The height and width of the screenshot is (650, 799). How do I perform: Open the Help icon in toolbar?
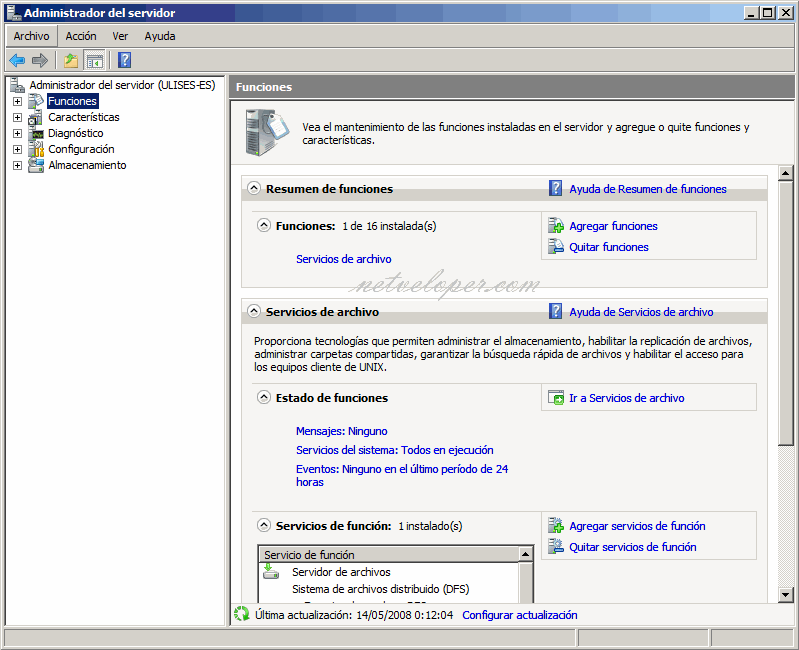(125, 60)
